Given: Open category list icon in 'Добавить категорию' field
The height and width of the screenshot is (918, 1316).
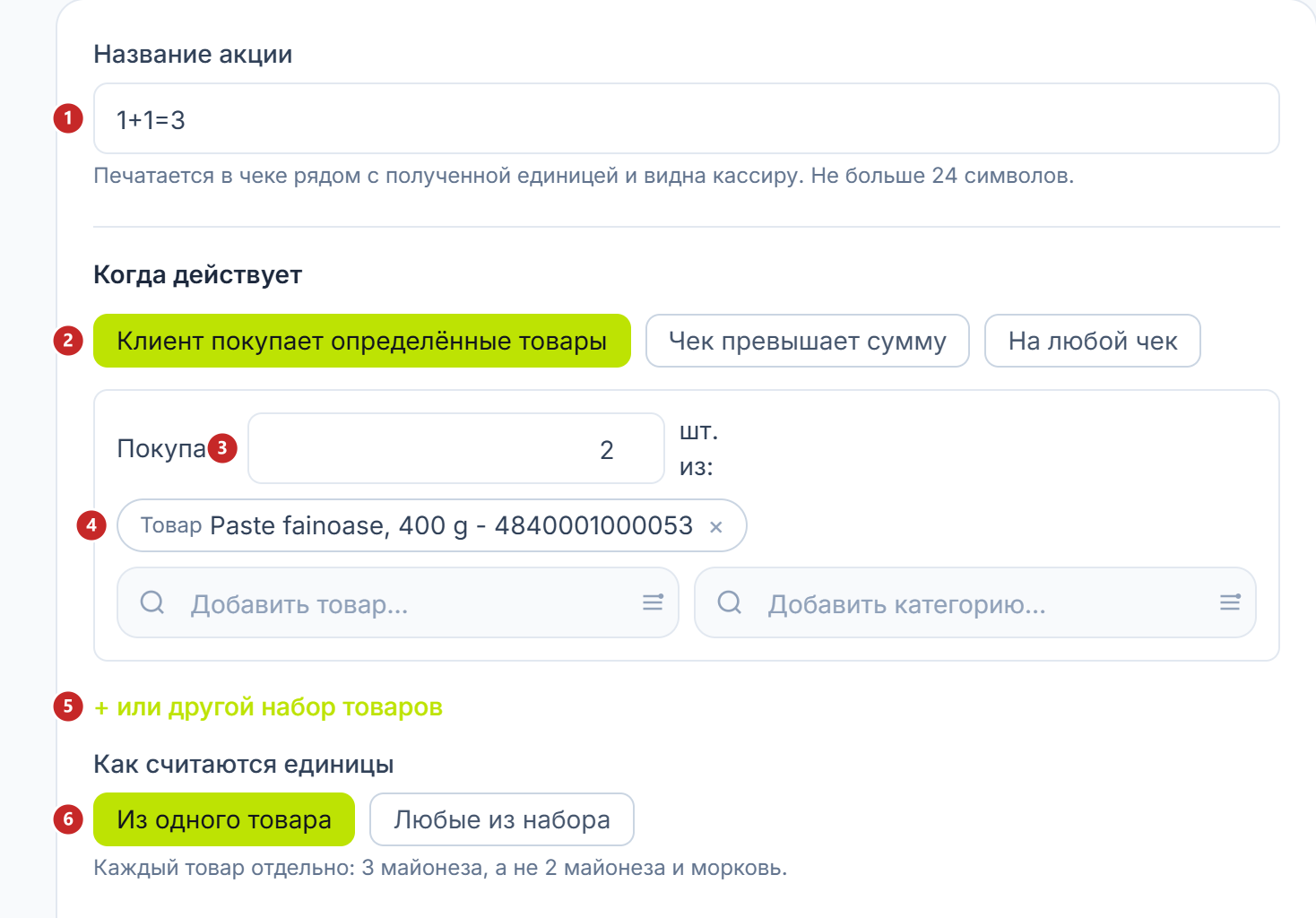Looking at the screenshot, I should tap(1230, 602).
